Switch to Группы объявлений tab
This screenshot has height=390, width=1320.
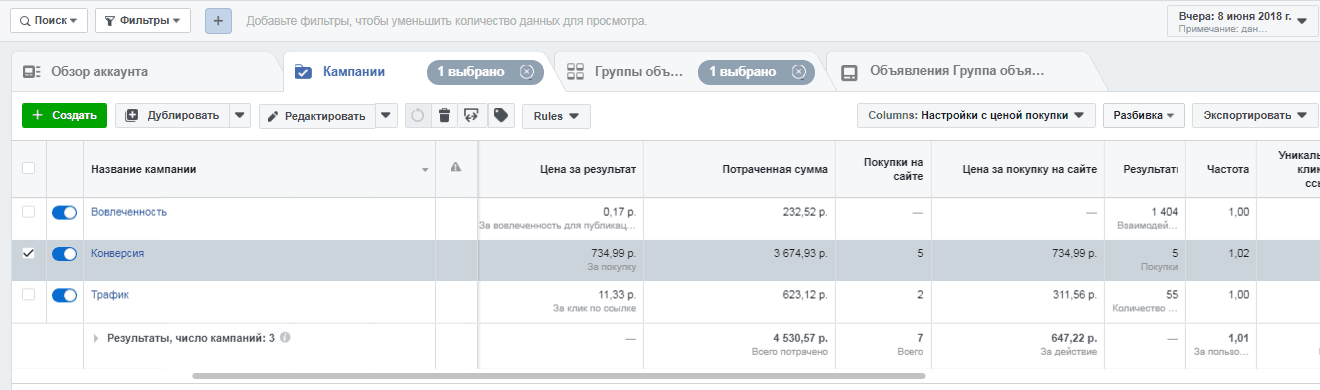pos(638,72)
